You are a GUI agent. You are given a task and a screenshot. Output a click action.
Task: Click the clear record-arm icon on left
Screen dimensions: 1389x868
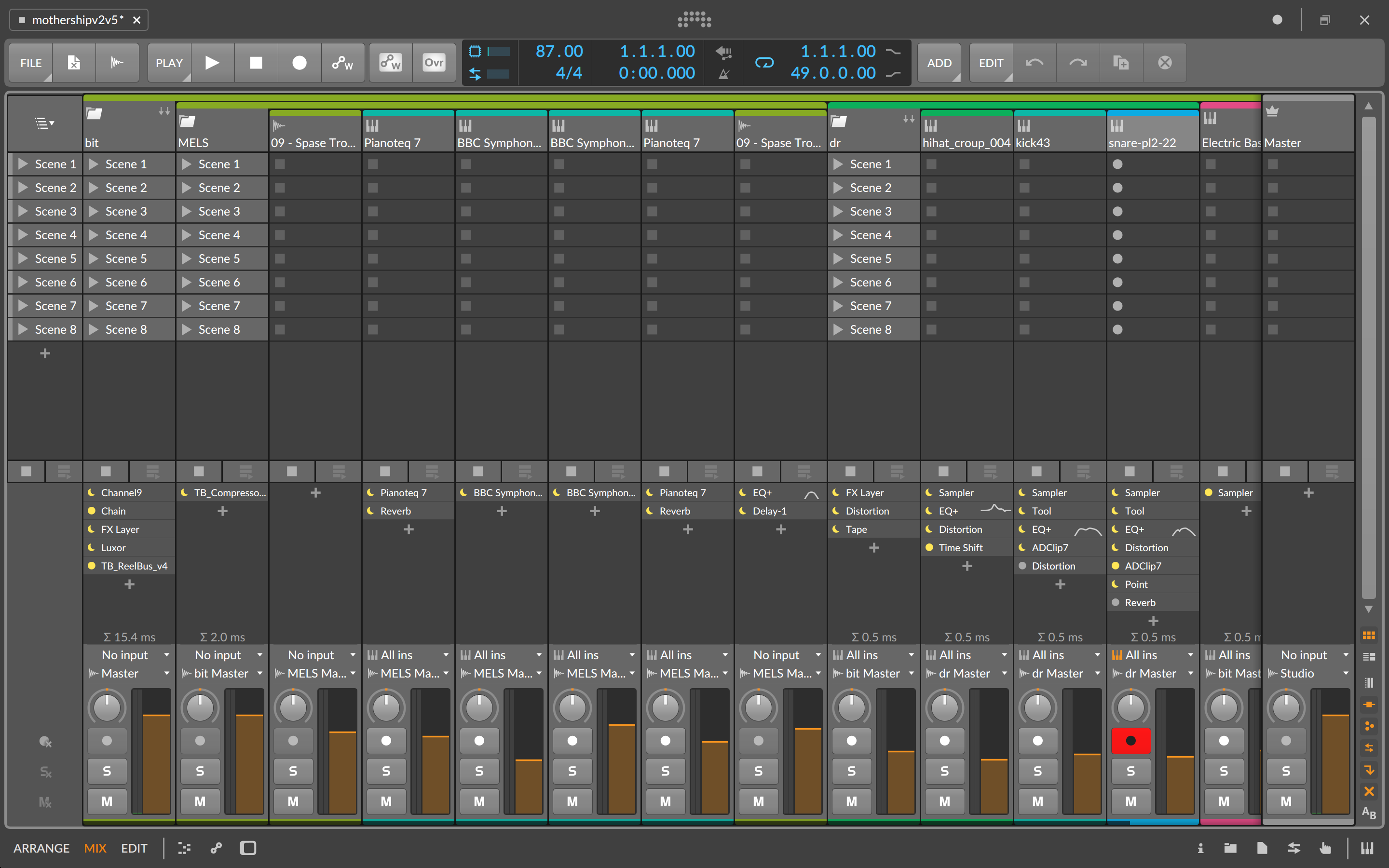45,742
